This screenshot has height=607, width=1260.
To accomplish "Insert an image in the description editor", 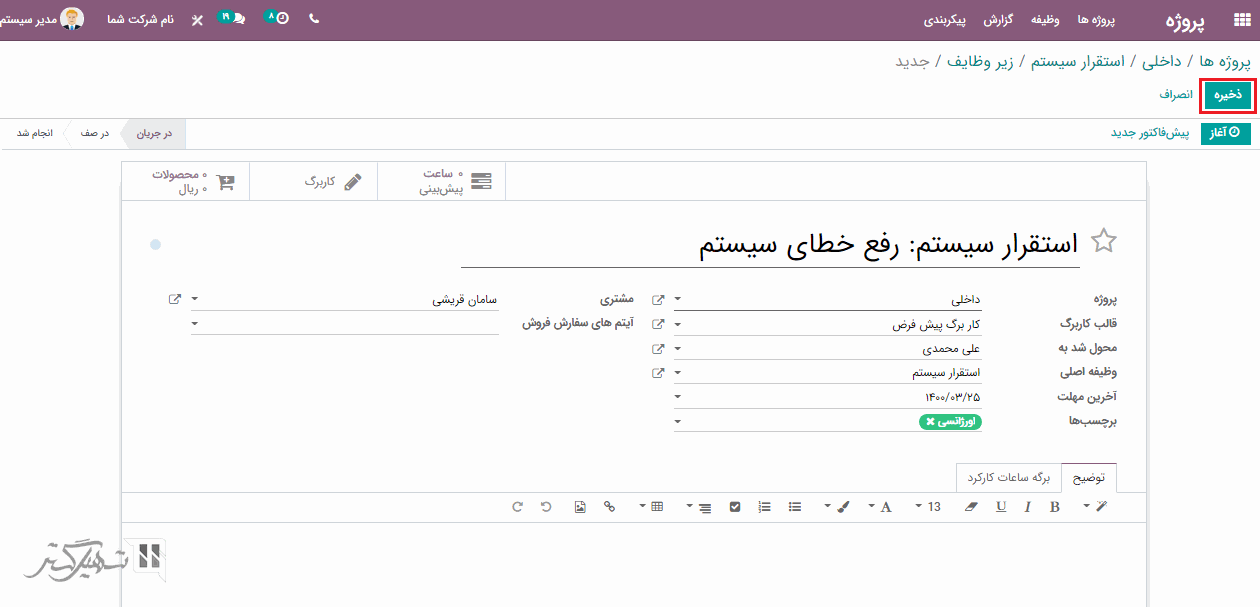I will [x=580, y=507].
